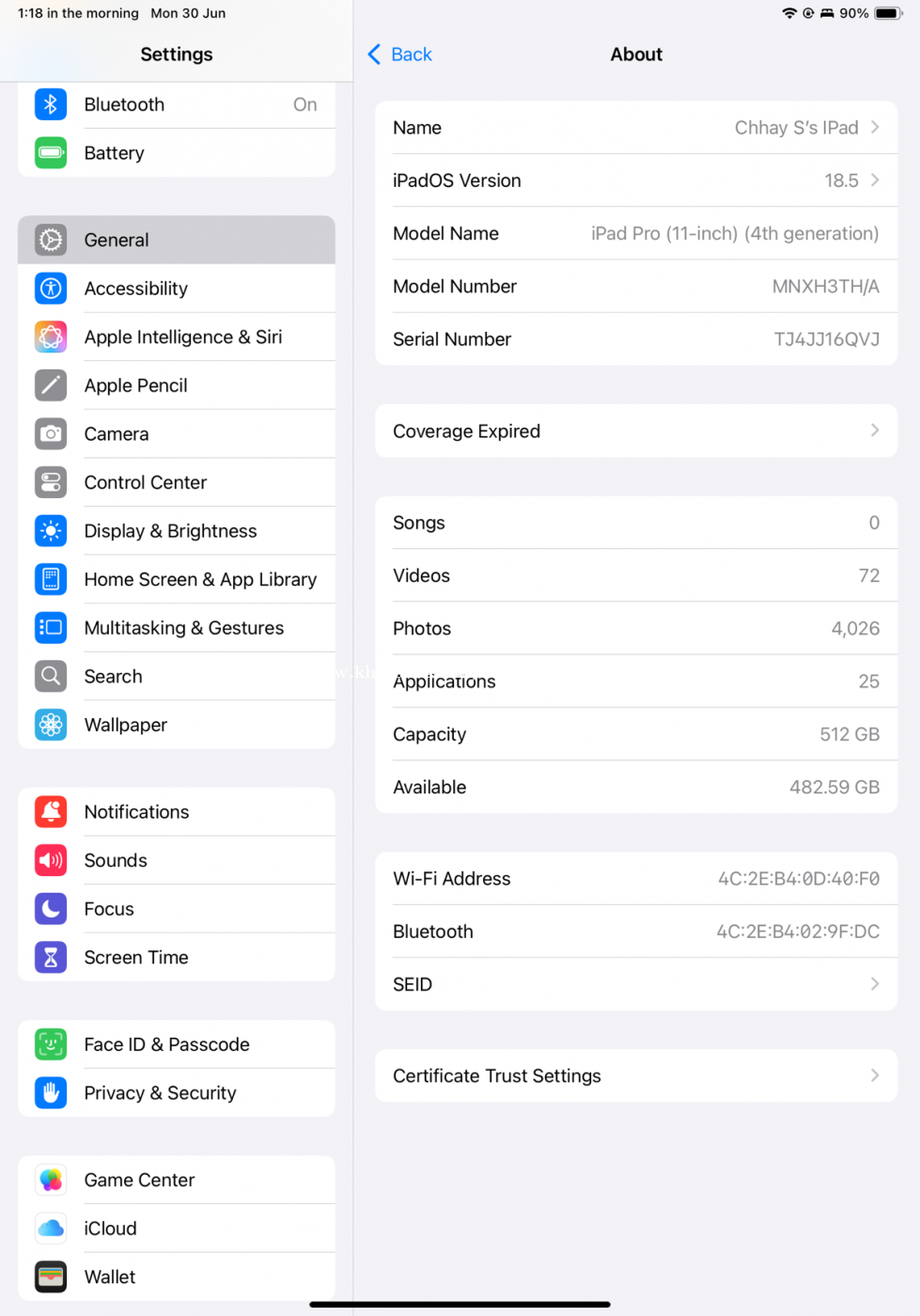Tap the Screen Time hourglass icon
Viewport: 920px width, 1316px height.
[x=51, y=957]
